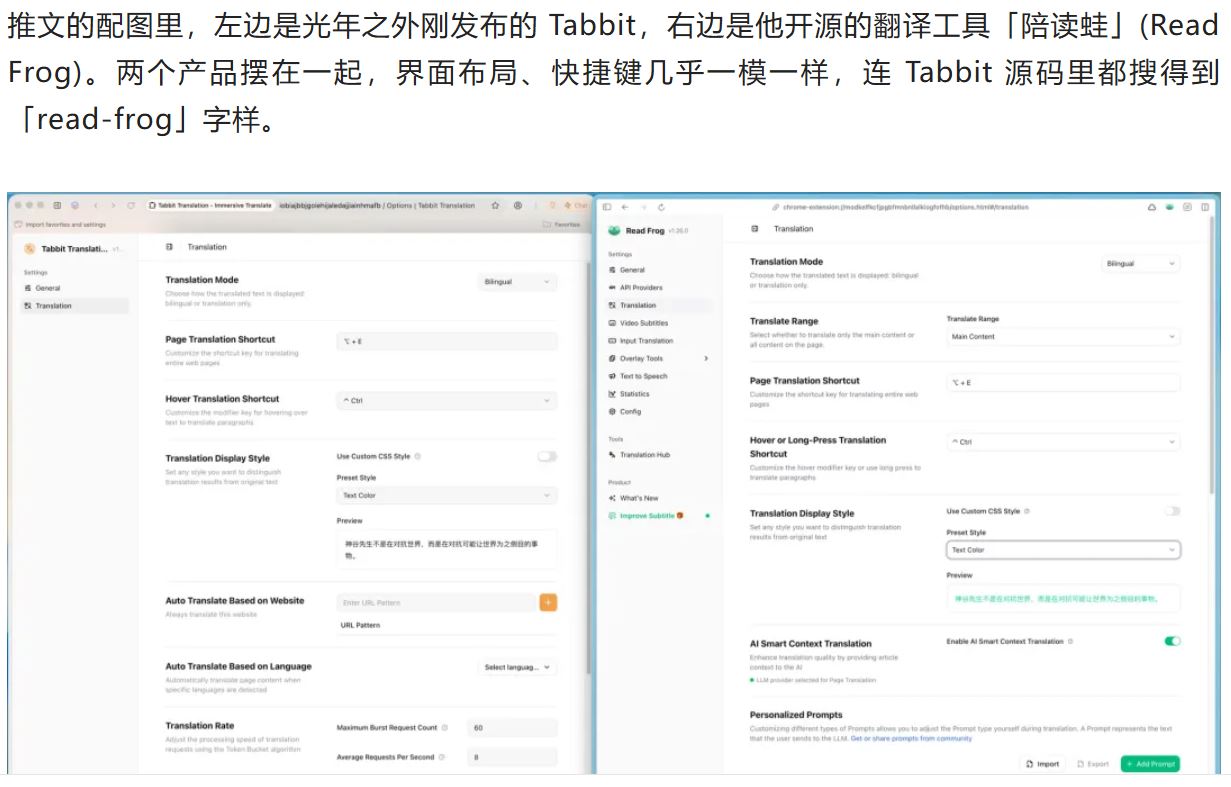Select General in Tabbit settings sidebar
The image size is (1231, 787).
click(x=47, y=288)
